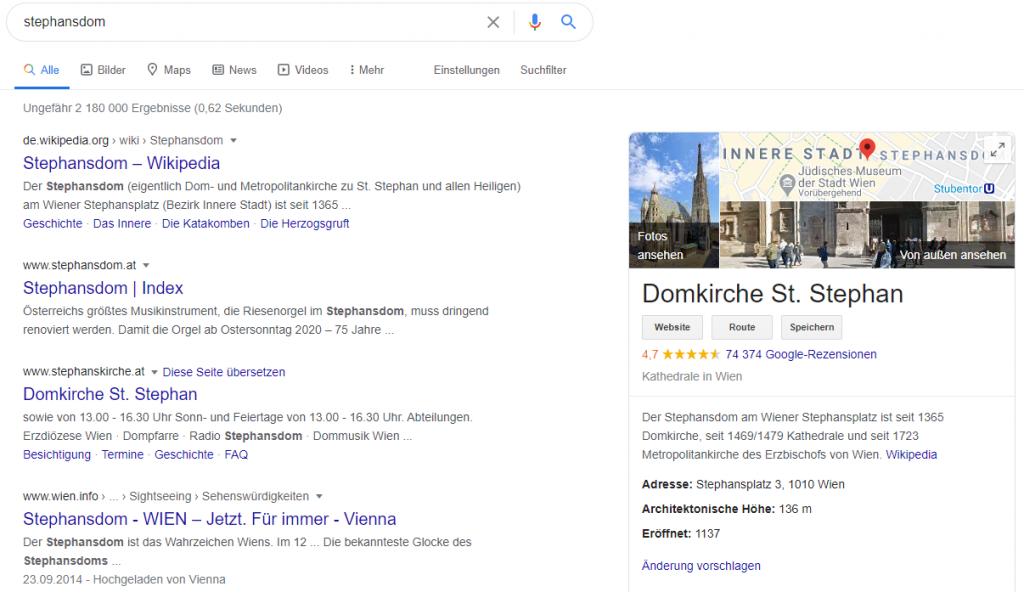Click Architektonische Höhe label

709,509
